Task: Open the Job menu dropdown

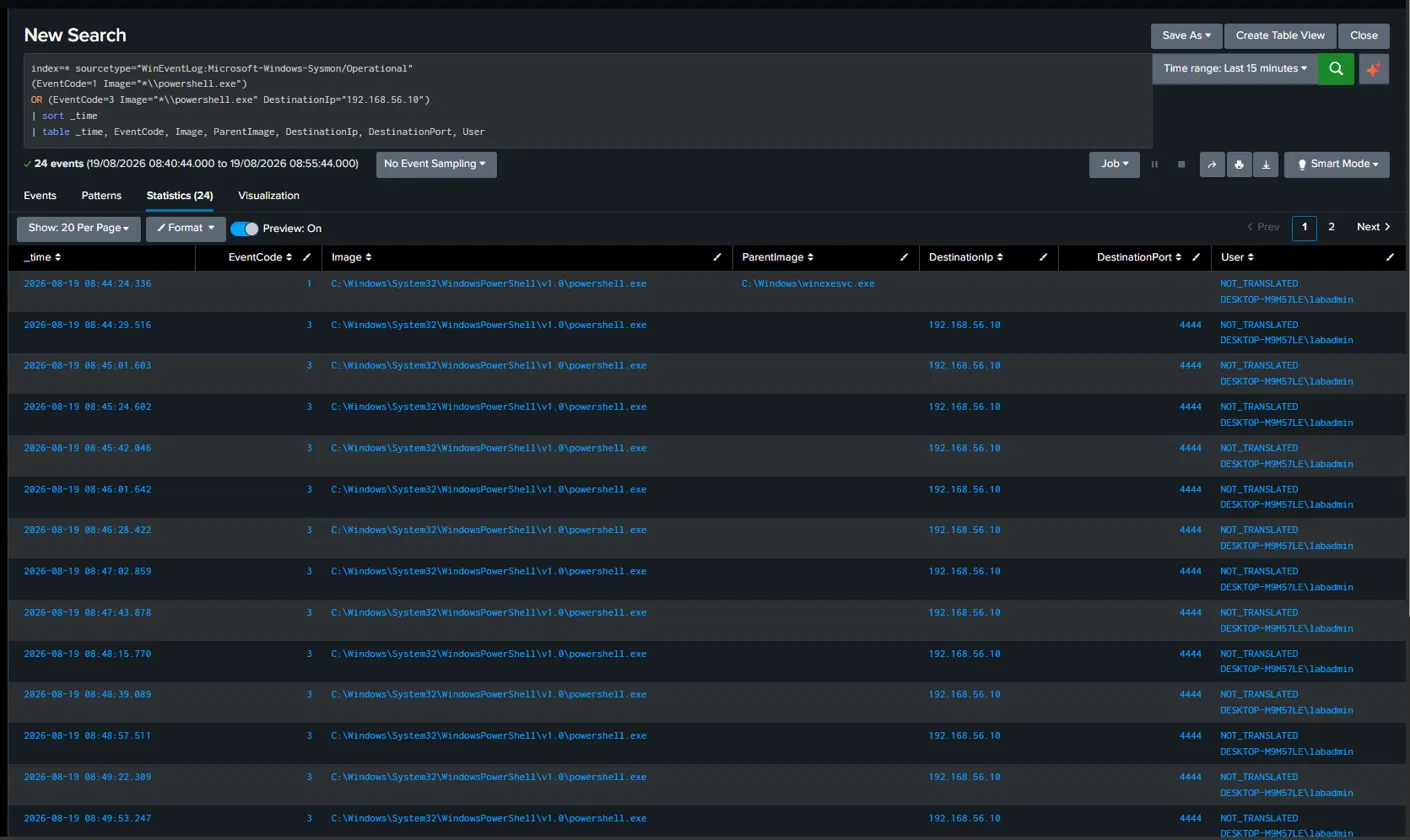Action: pos(1114,164)
